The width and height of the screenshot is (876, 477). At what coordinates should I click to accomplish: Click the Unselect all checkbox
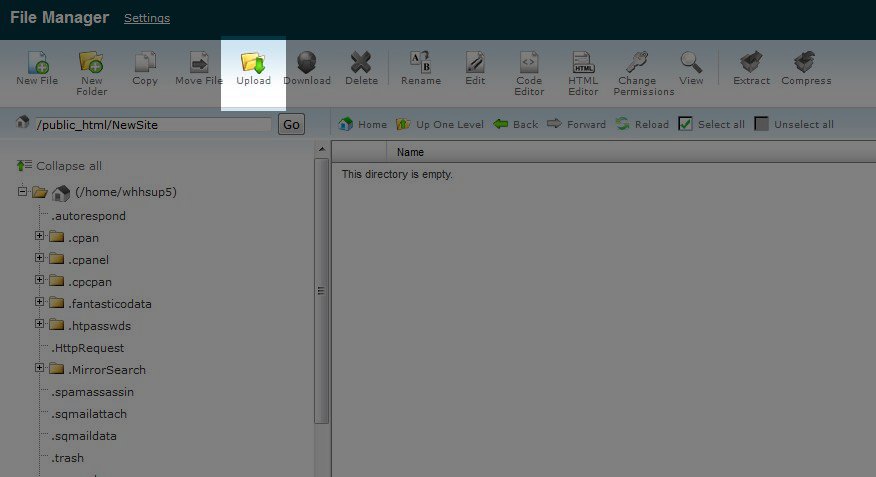(761, 124)
